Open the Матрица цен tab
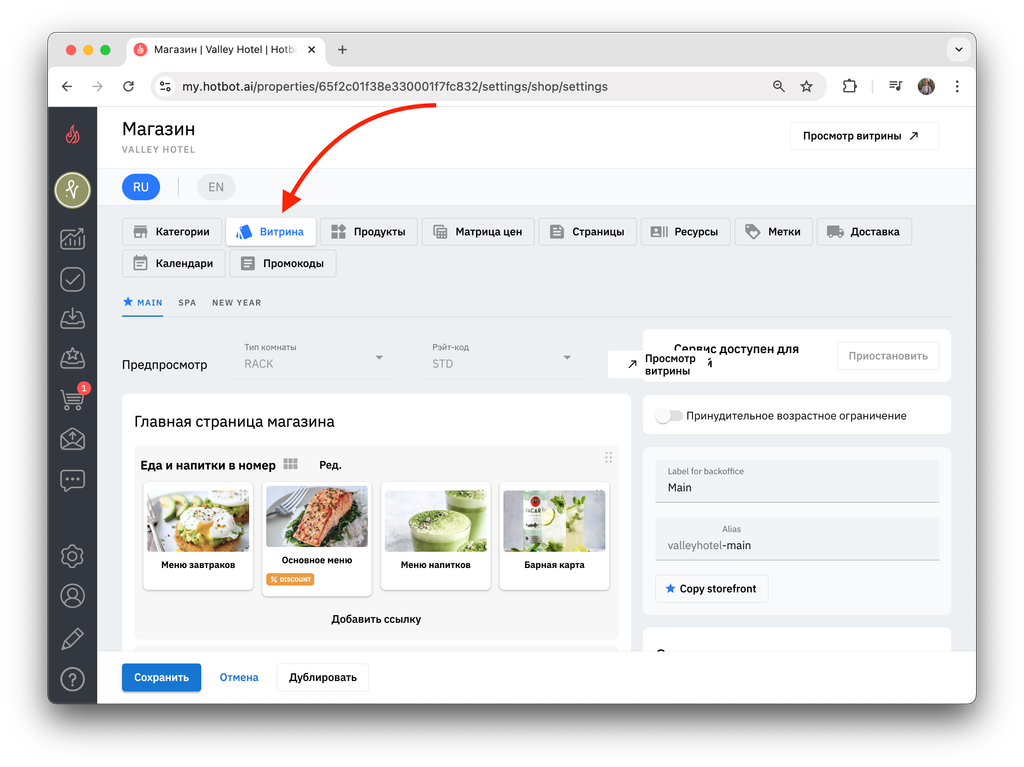This screenshot has height=767, width=1024. point(478,232)
